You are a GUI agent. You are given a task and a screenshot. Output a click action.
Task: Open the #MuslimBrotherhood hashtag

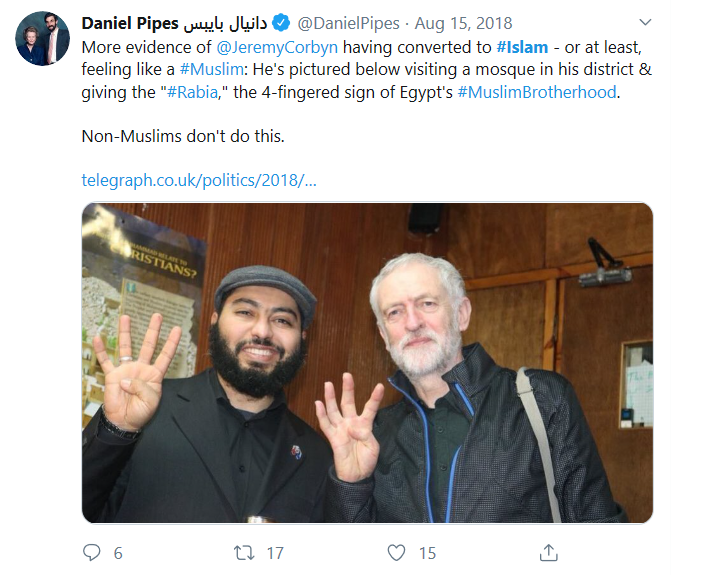[x=537, y=92]
